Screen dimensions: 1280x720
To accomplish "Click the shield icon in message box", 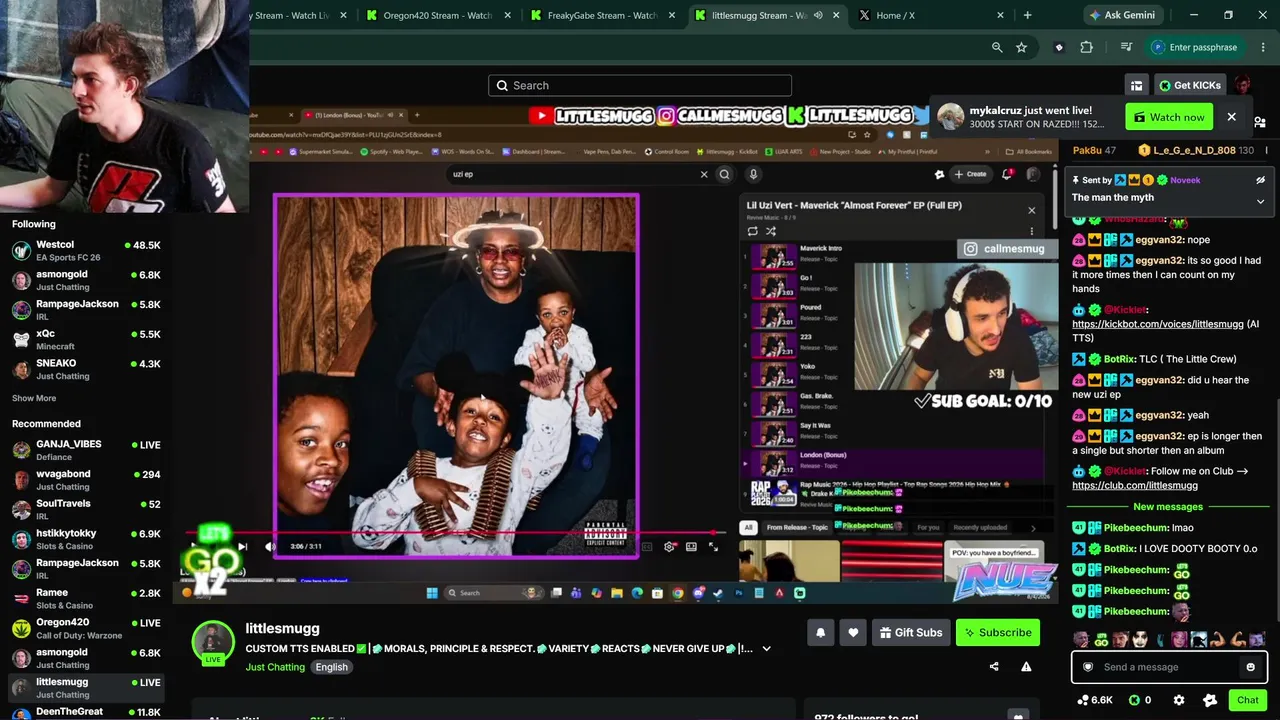I will pos(1088,667).
